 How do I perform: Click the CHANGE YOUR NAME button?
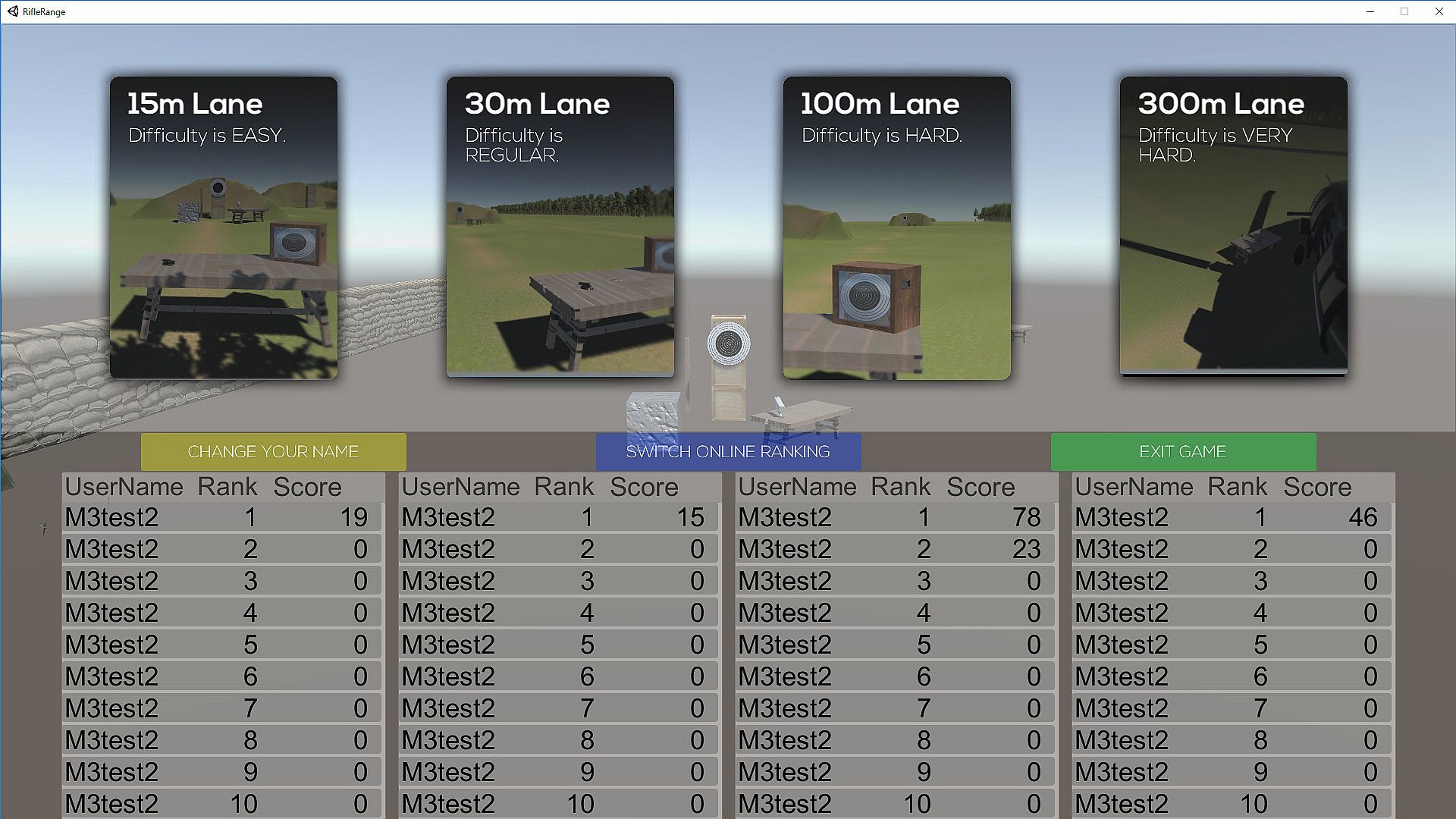pyautogui.click(x=273, y=452)
